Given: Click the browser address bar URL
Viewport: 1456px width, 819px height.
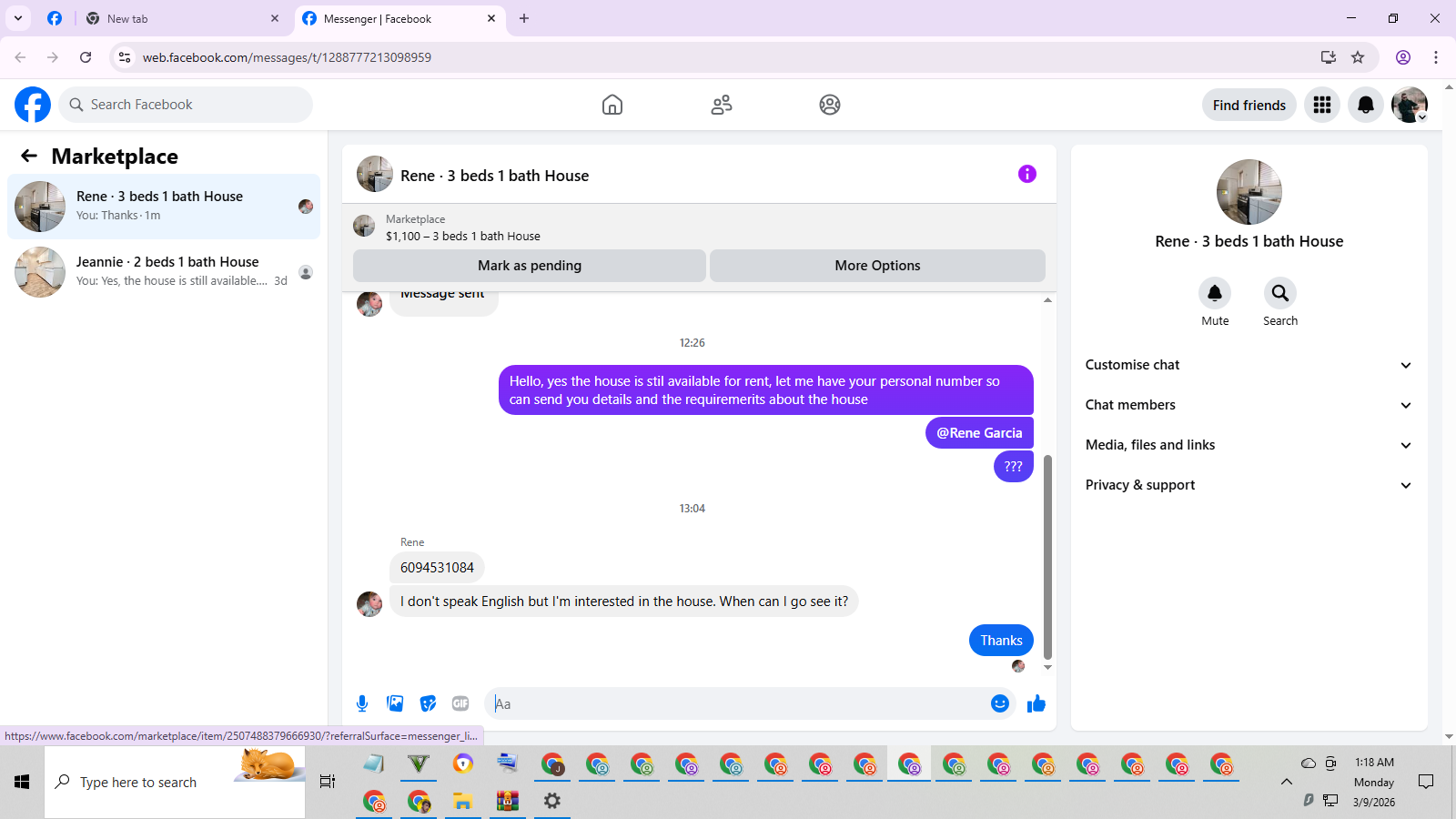Looking at the screenshot, I should click(x=287, y=57).
